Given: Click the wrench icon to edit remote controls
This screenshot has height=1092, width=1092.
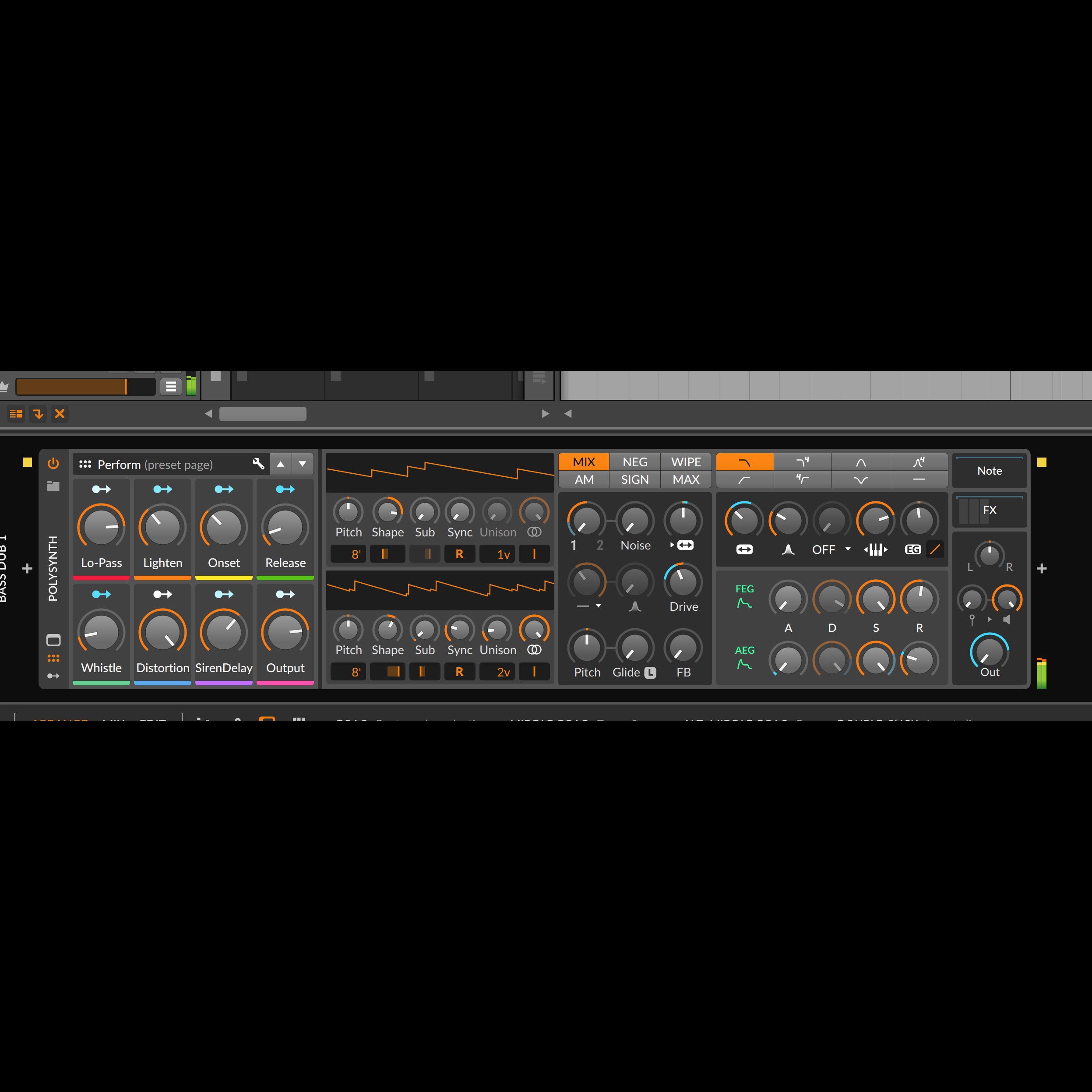Looking at the screenshot, I should click(x=258, y=464).
